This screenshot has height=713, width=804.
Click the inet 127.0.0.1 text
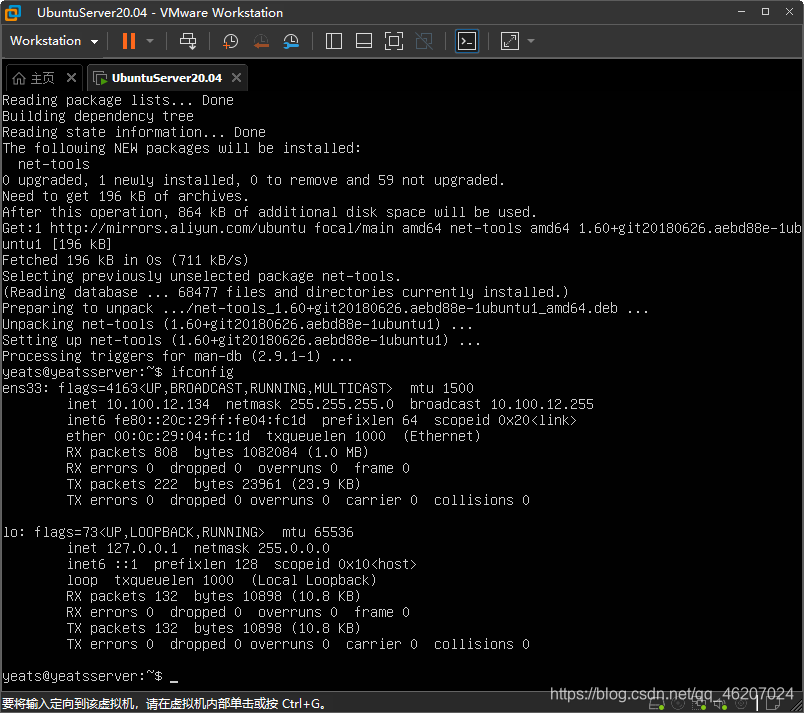pyautogui.click(x=122, y=548)
